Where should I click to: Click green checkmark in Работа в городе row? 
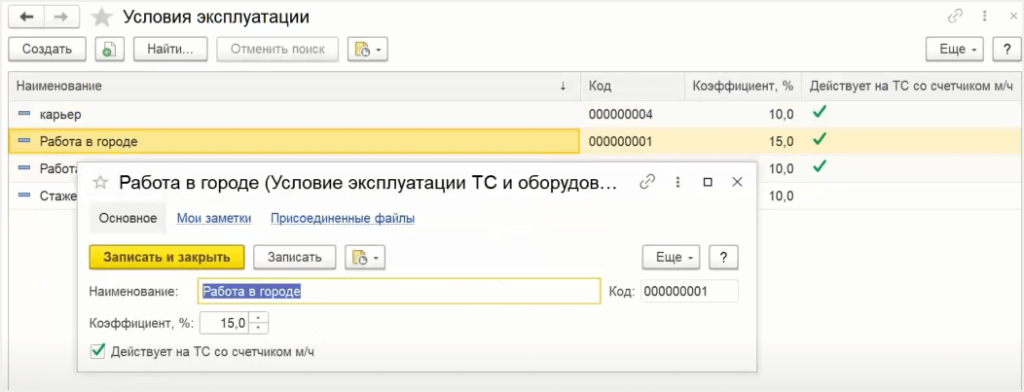tap(819, 139)
